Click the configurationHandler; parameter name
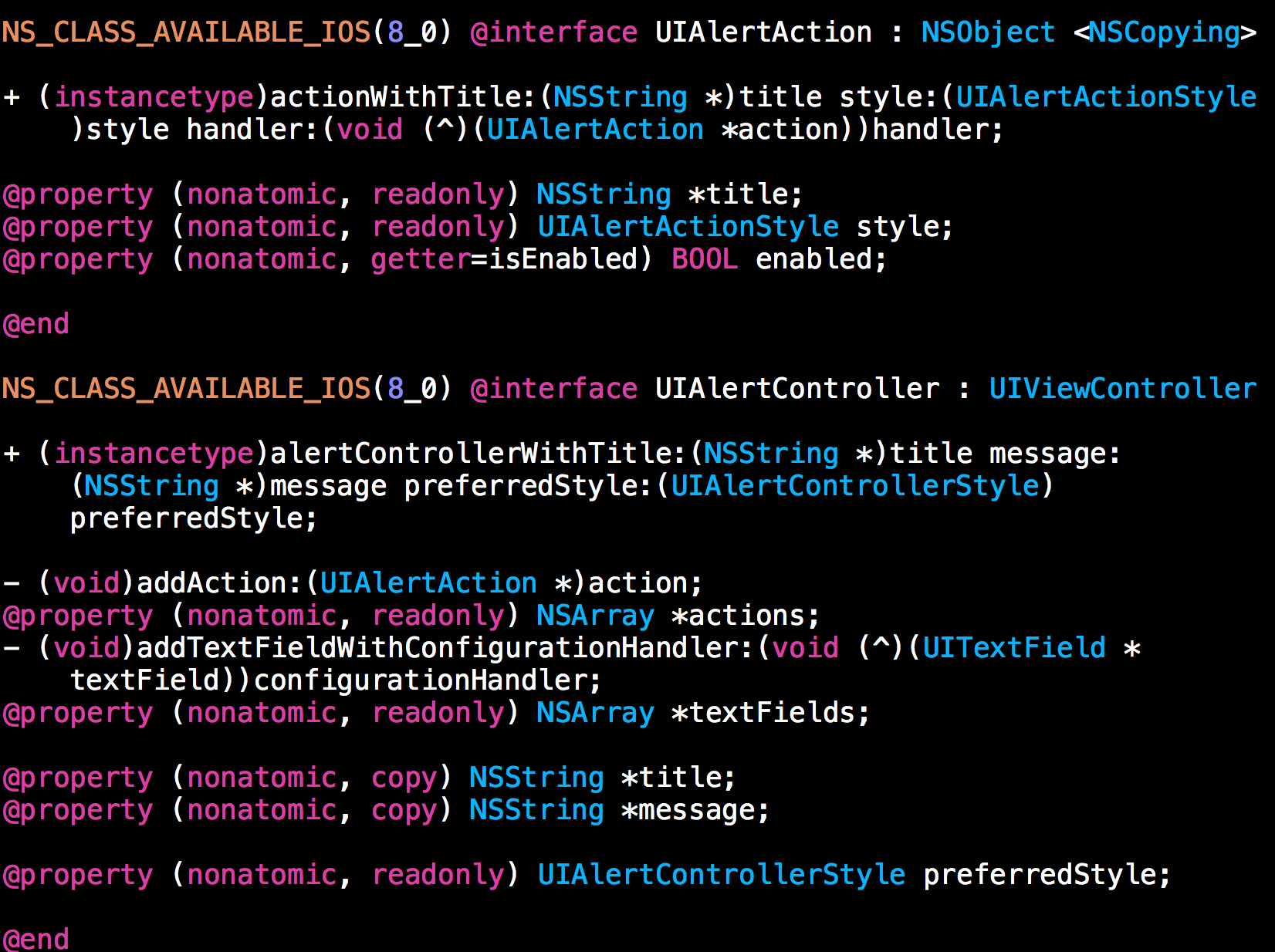The height and width of the screenshot is (952, 1275). click(428, 680)
